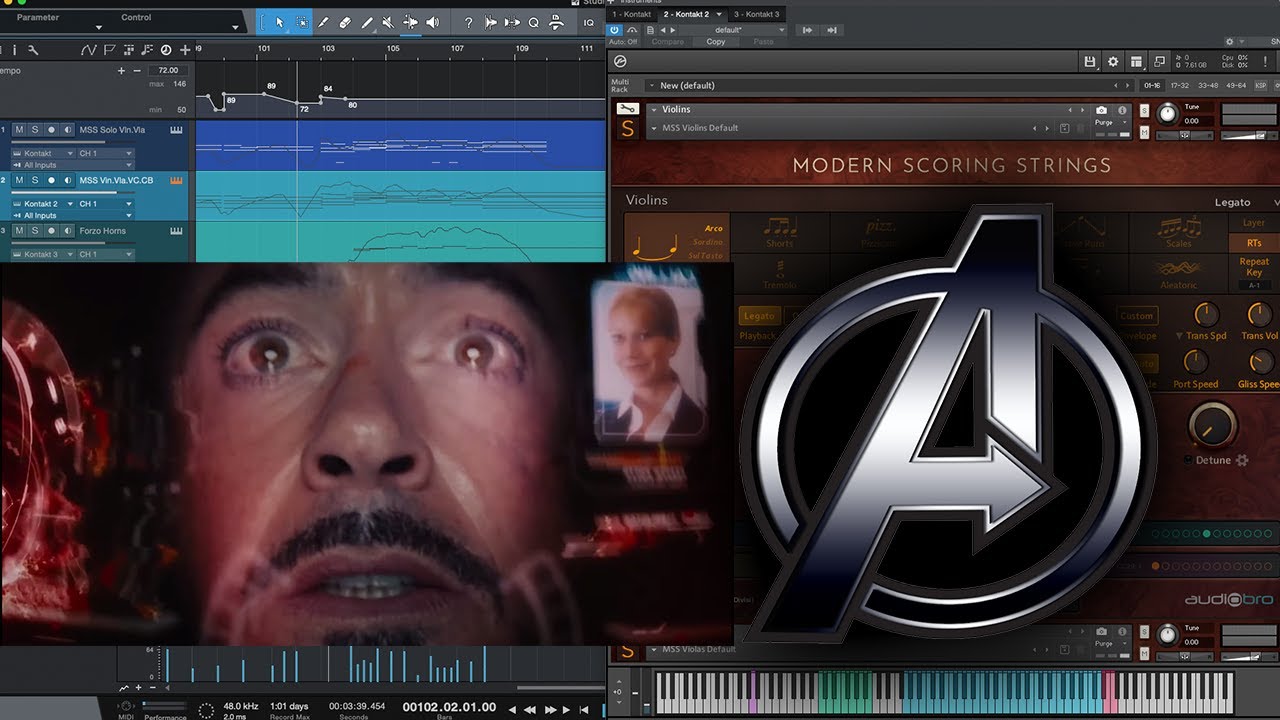This screenshot has width=1280, height=720.
Task: Take a snapshot with the camera icon
Action: pyautogui.click(x=1101, y=110)
